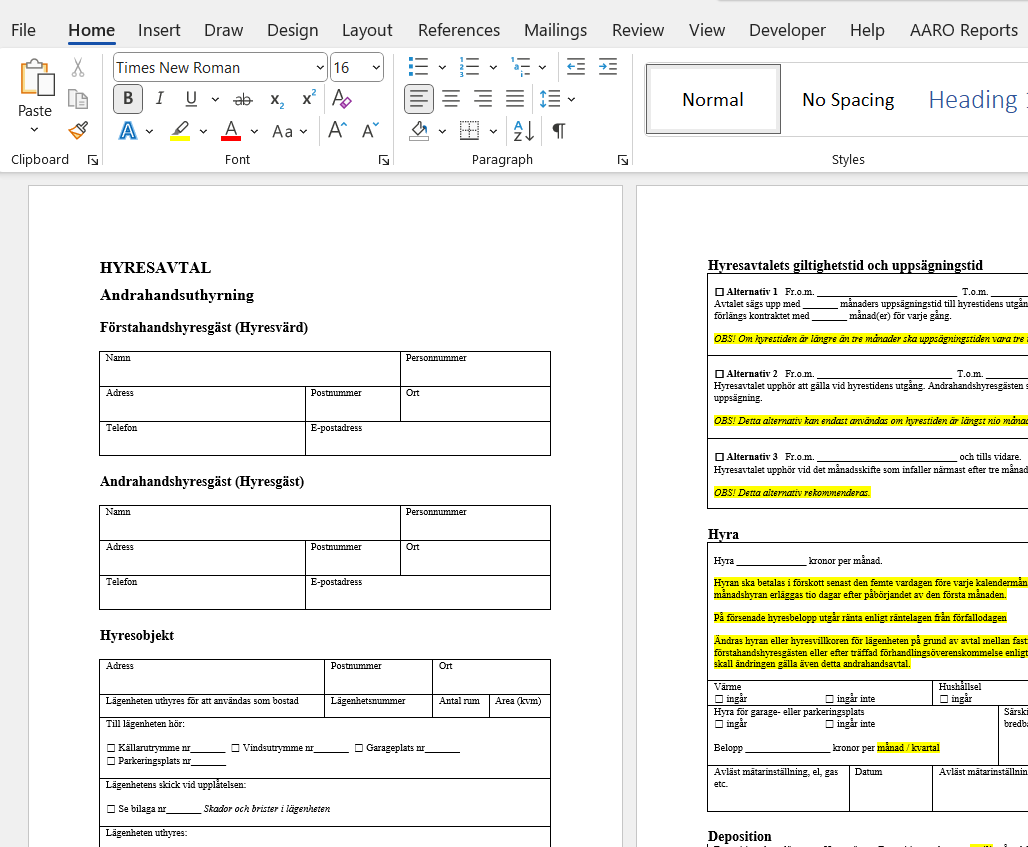Apply italic formatting
This screenshot has height=847, width=1028.
159,99
